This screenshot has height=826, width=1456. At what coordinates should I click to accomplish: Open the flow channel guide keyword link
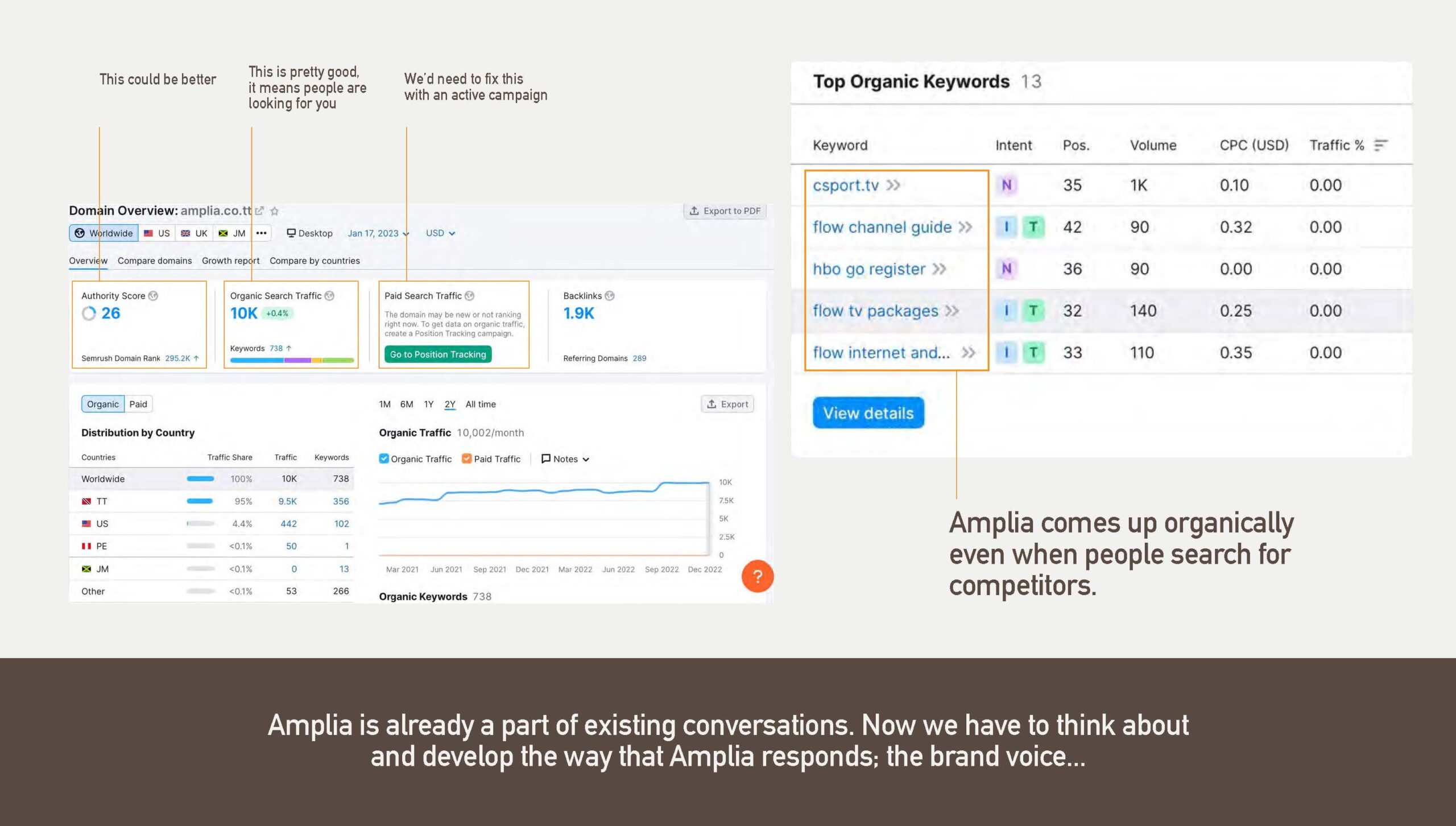(x=882, y=227)
